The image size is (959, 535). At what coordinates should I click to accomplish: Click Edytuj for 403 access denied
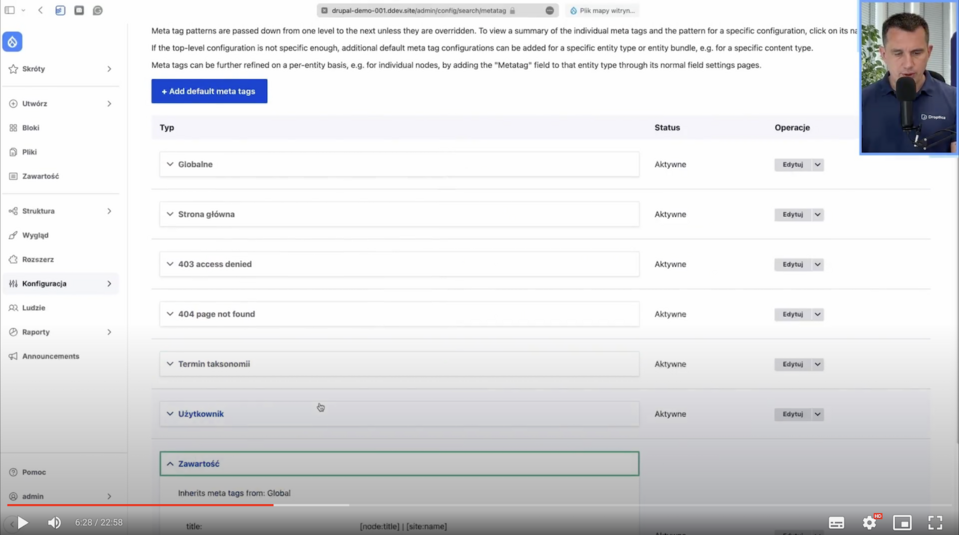(x=793, y=264)
